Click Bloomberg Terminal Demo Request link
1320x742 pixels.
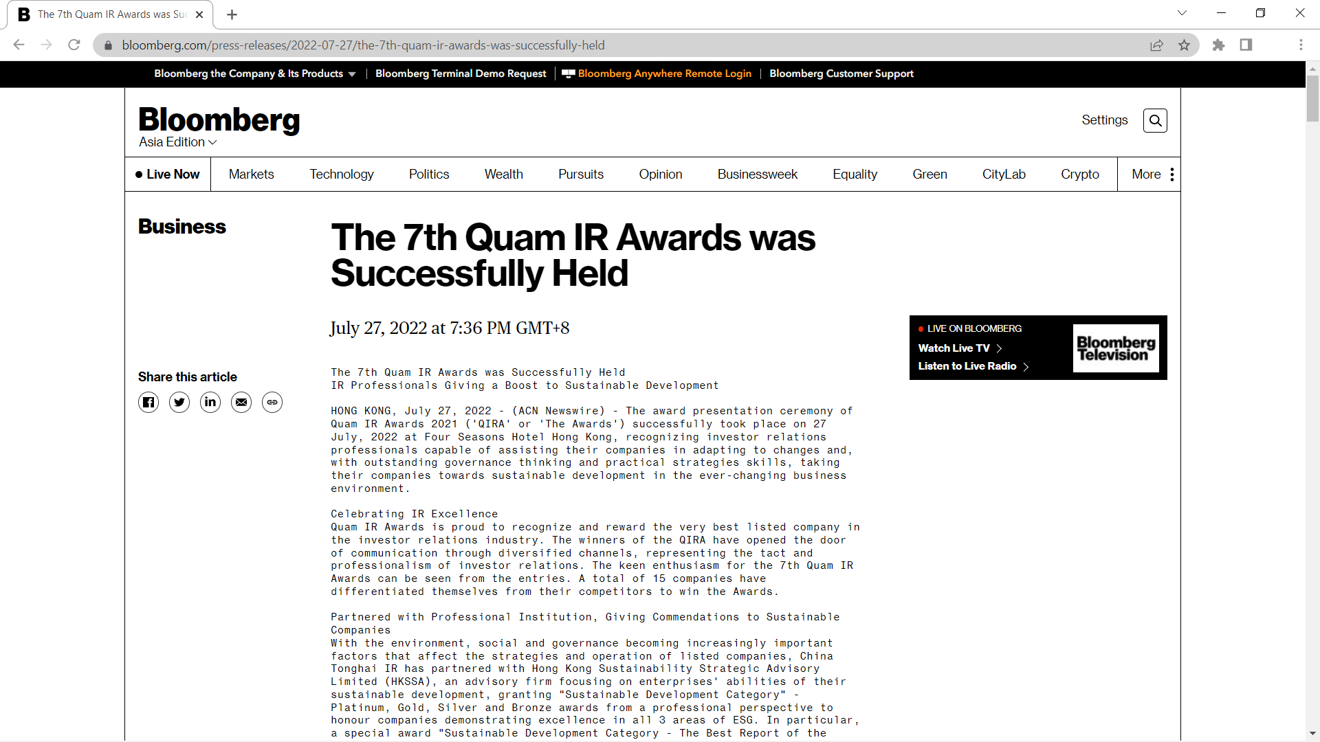click(461, 74)
